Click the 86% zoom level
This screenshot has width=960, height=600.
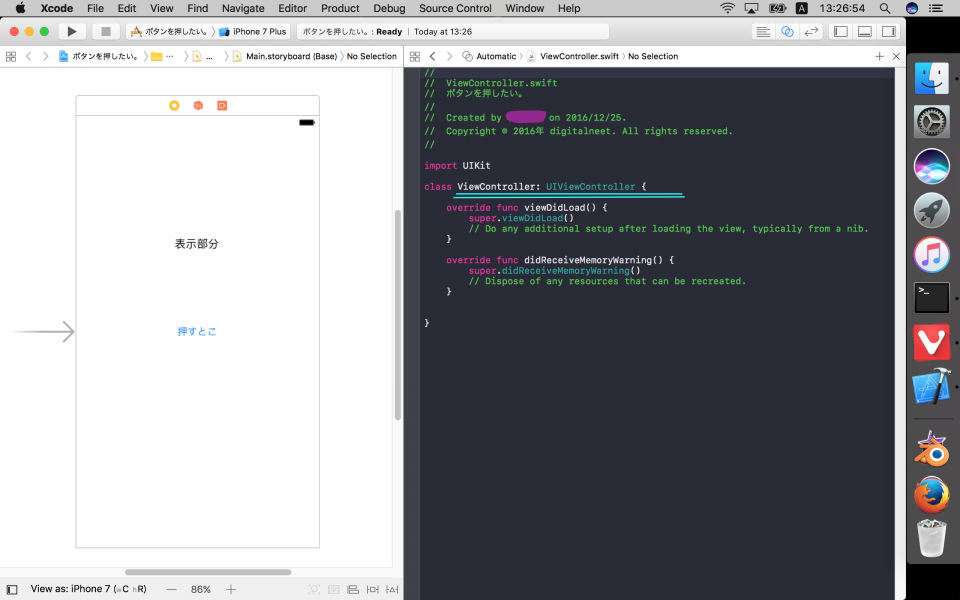(201, 590)
